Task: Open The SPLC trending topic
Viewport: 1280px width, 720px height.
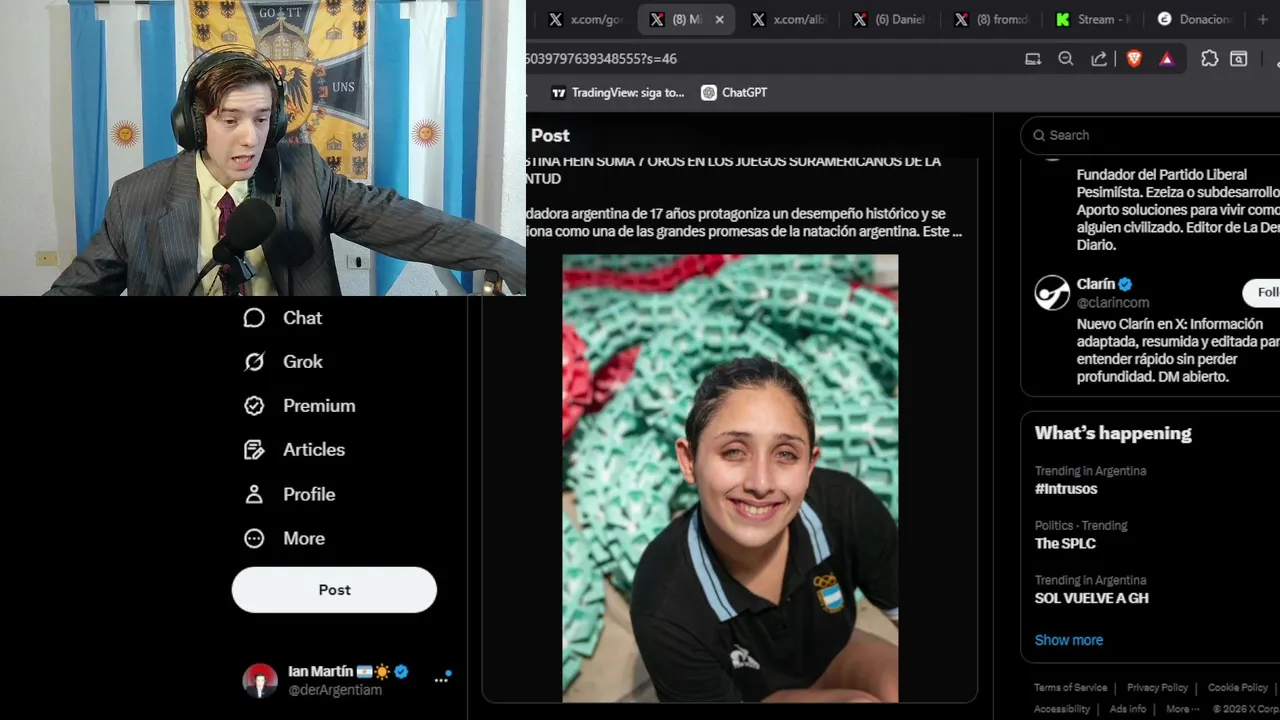Action: tap(1065, 543)
